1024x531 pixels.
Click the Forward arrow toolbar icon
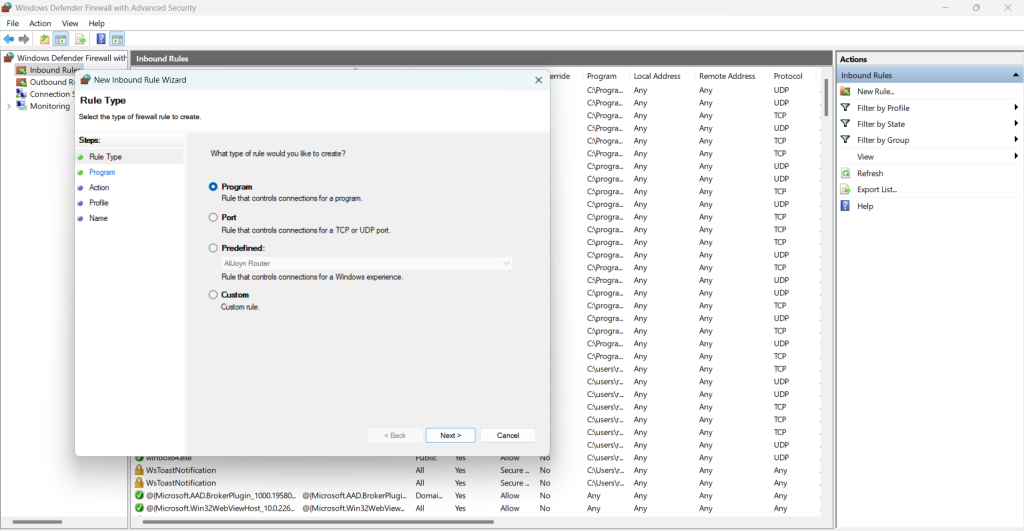(x=24, y=39)
